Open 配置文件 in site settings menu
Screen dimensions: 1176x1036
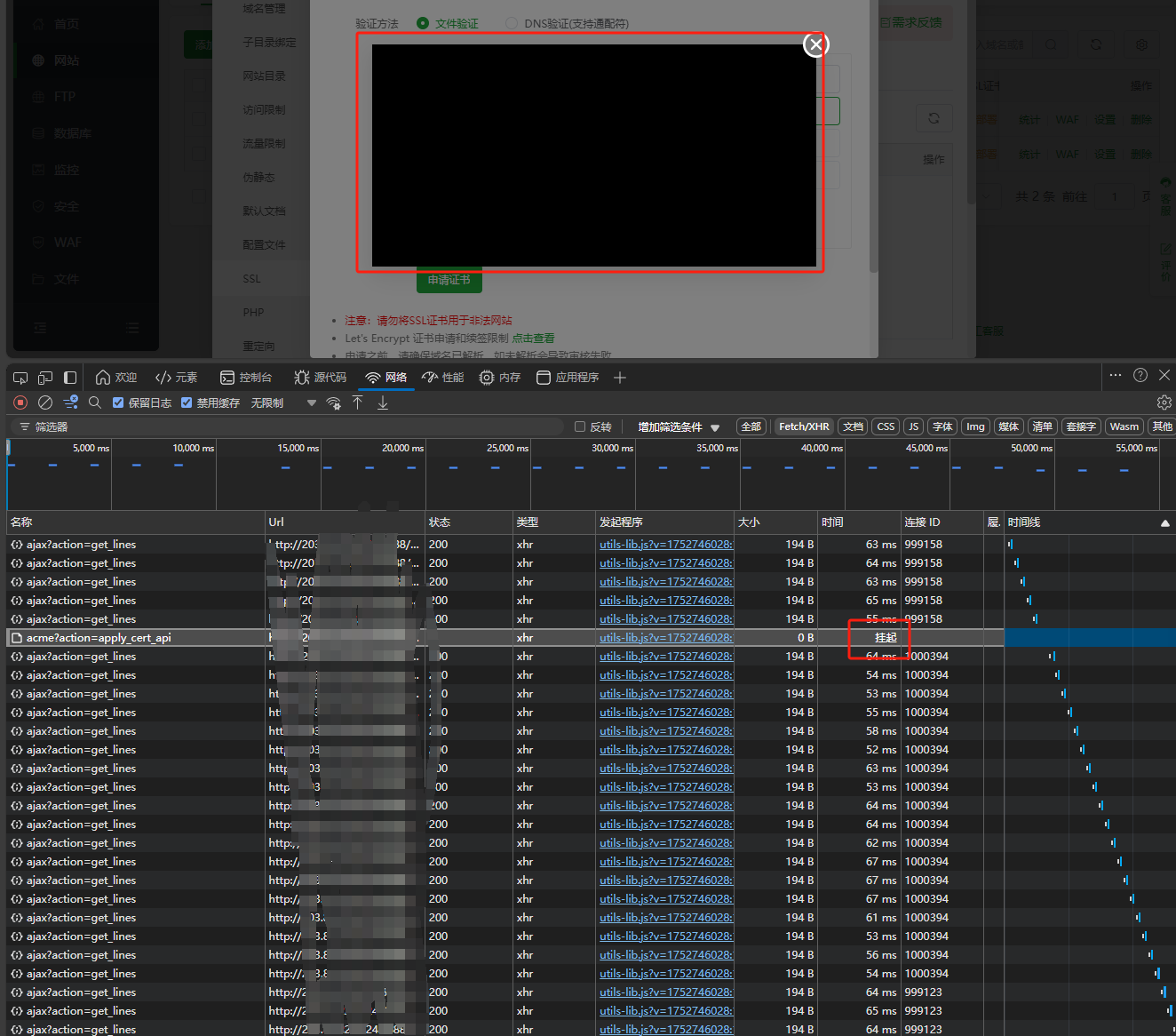pos(264,245)
